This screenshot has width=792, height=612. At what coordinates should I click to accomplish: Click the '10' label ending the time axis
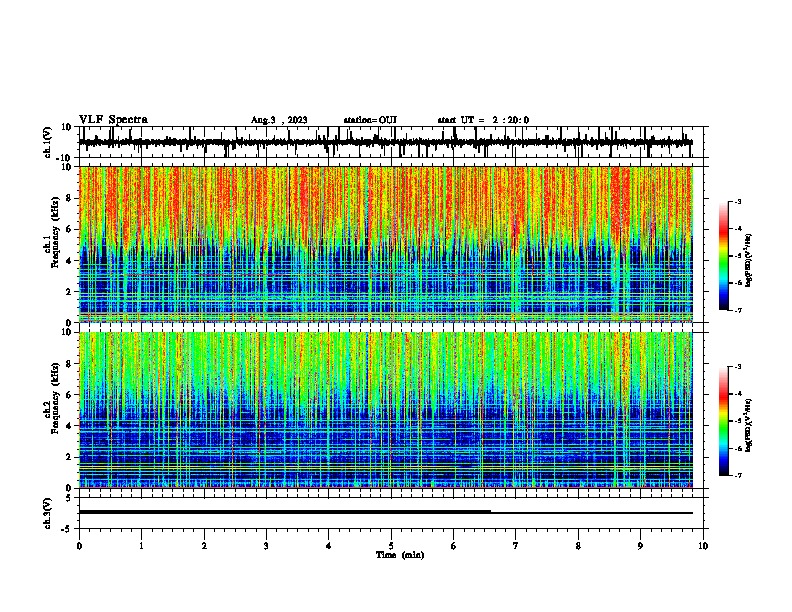(x=703, y=546)
